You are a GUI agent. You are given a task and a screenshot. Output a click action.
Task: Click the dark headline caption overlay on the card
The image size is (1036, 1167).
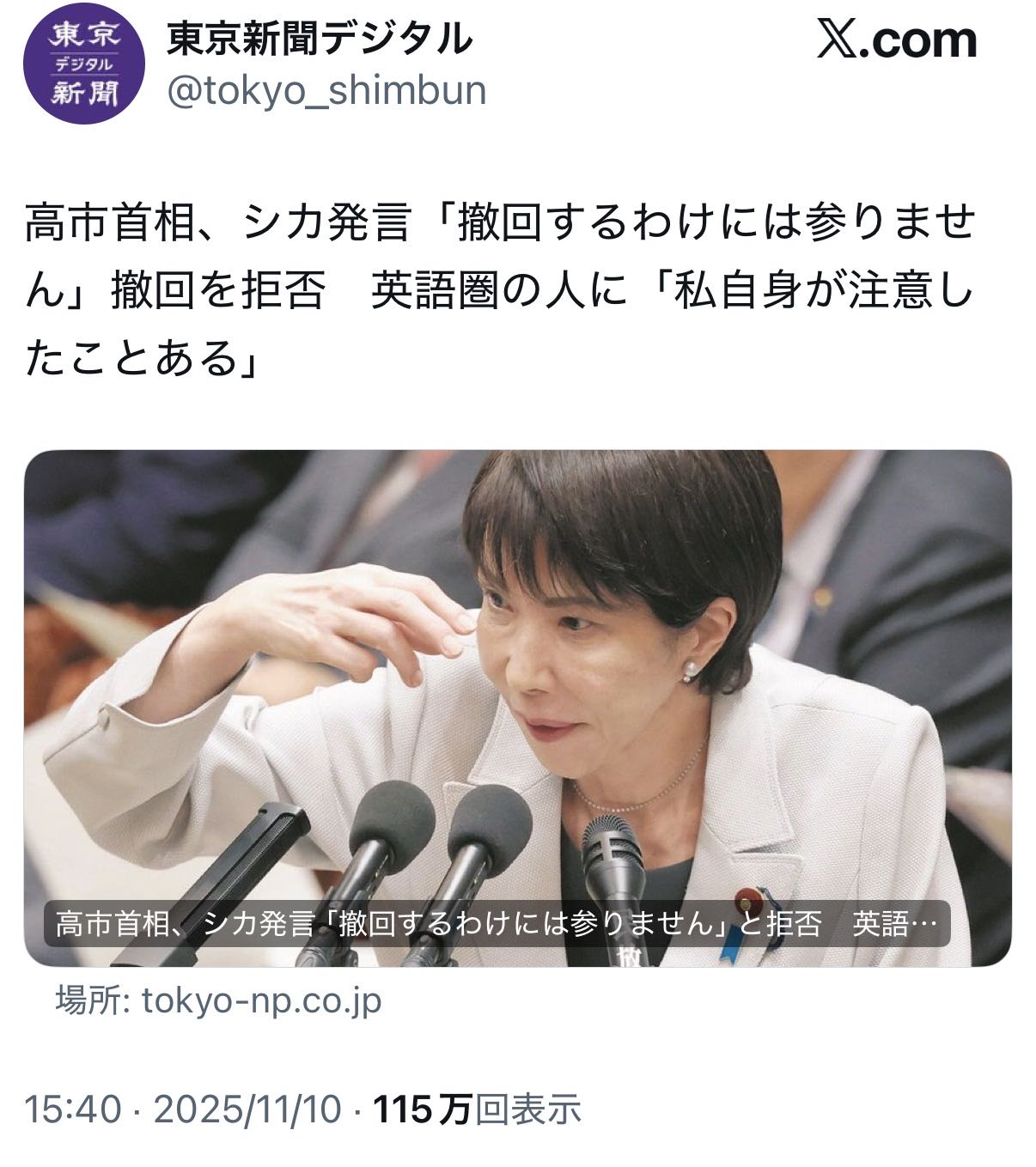coord(497,924)
